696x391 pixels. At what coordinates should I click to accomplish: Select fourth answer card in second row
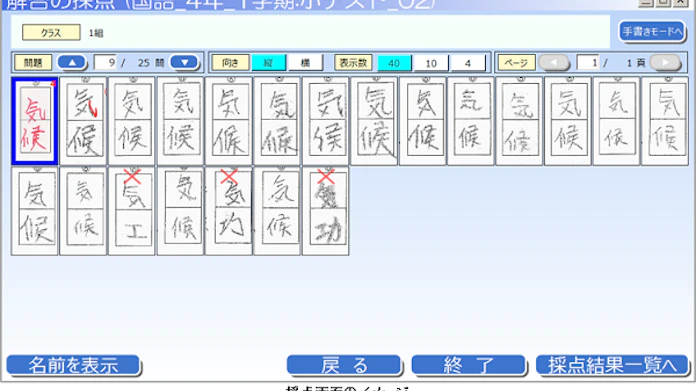(x=181, y=211)
